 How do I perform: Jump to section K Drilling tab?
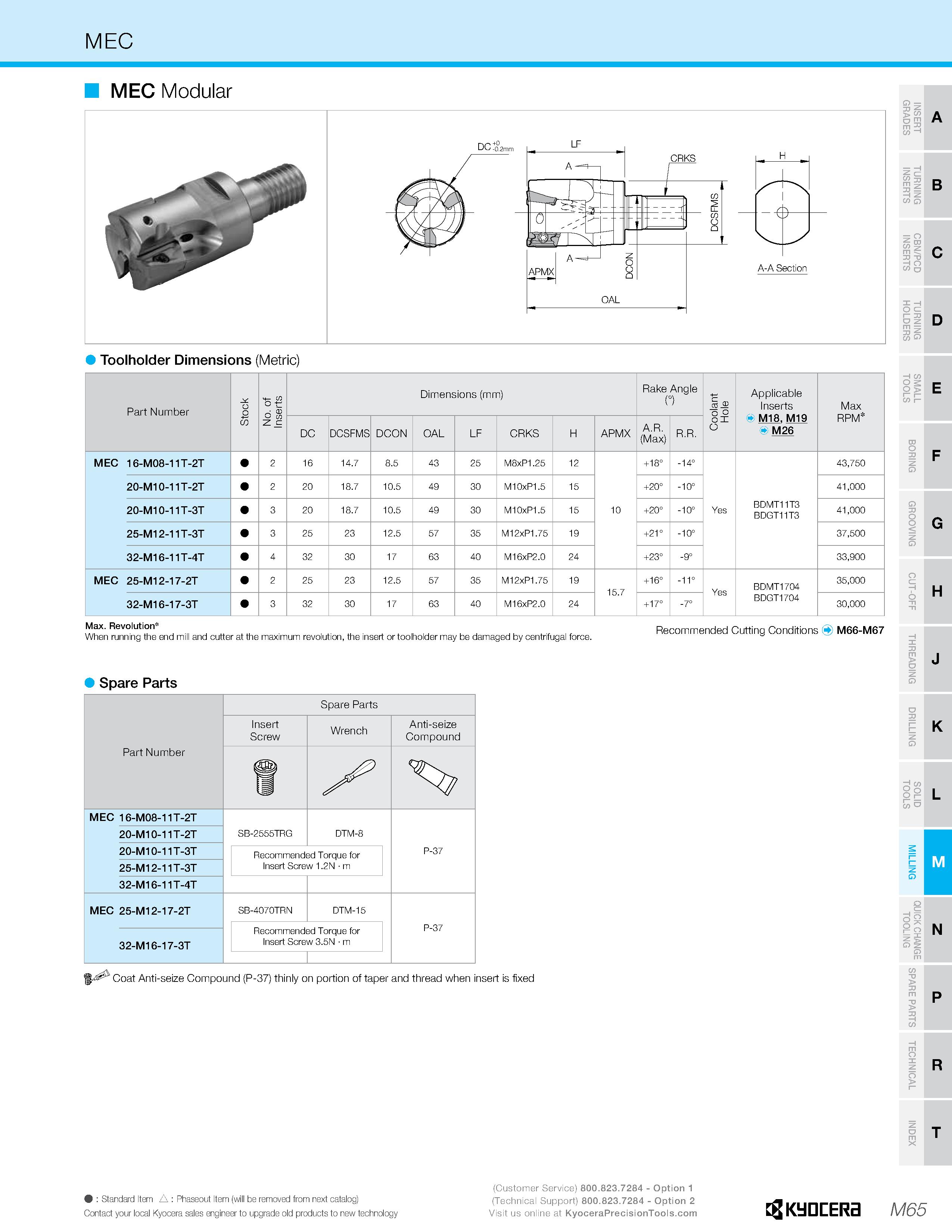(925, 727)
